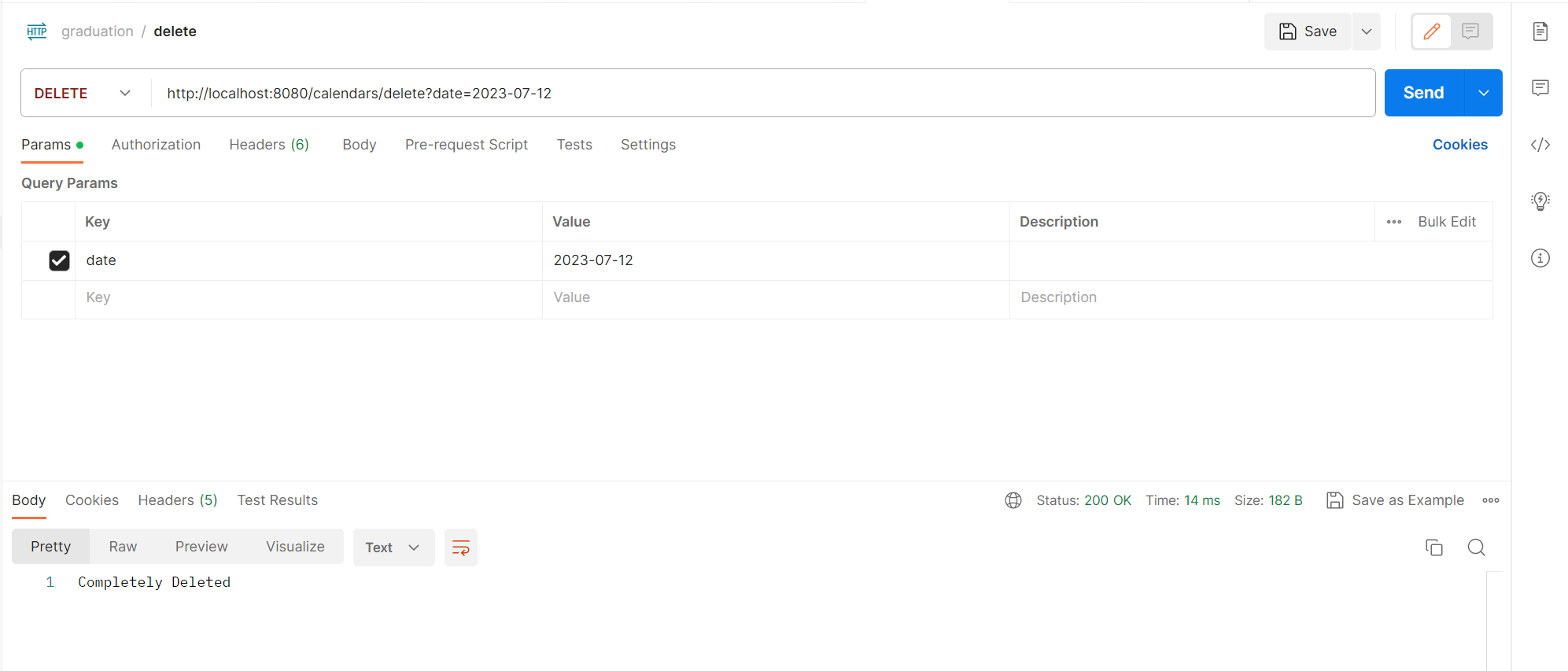Select the Params request tab
Screen dimensions: 1568x671
coord(53,145)
